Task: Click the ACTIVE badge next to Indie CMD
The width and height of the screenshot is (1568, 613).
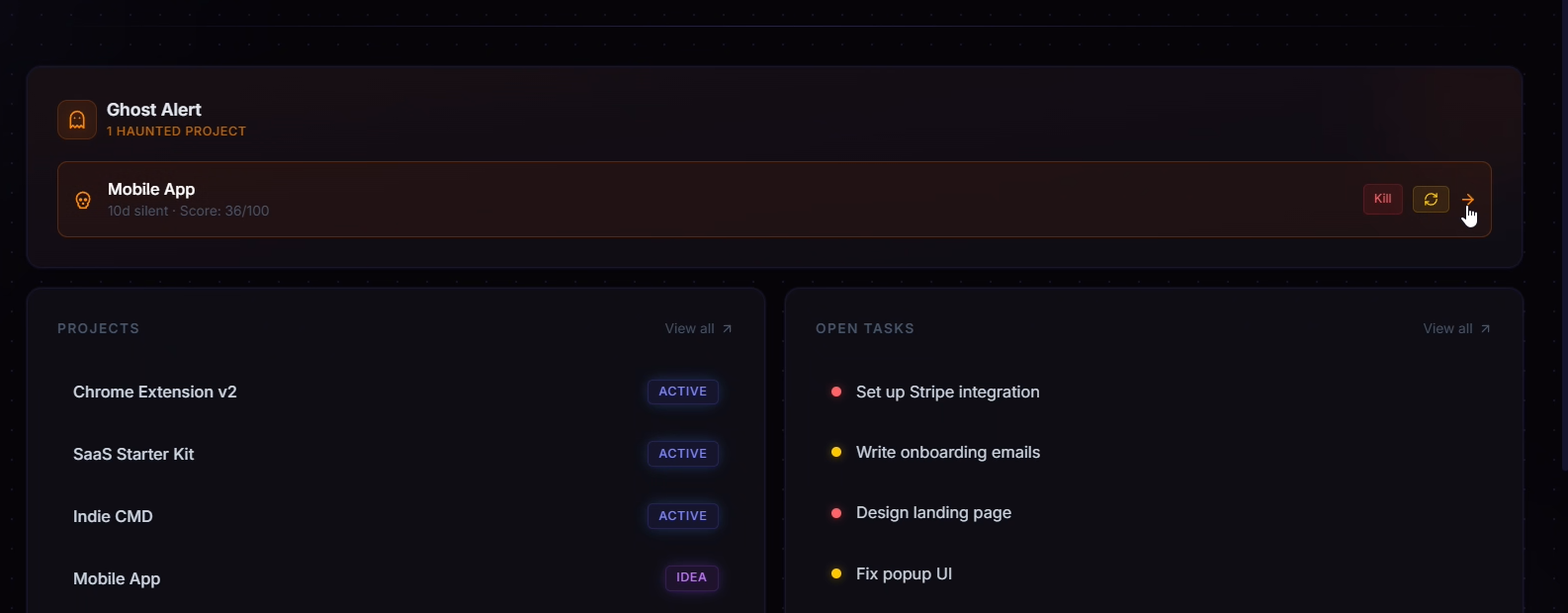Action: [x=682, y=516]
